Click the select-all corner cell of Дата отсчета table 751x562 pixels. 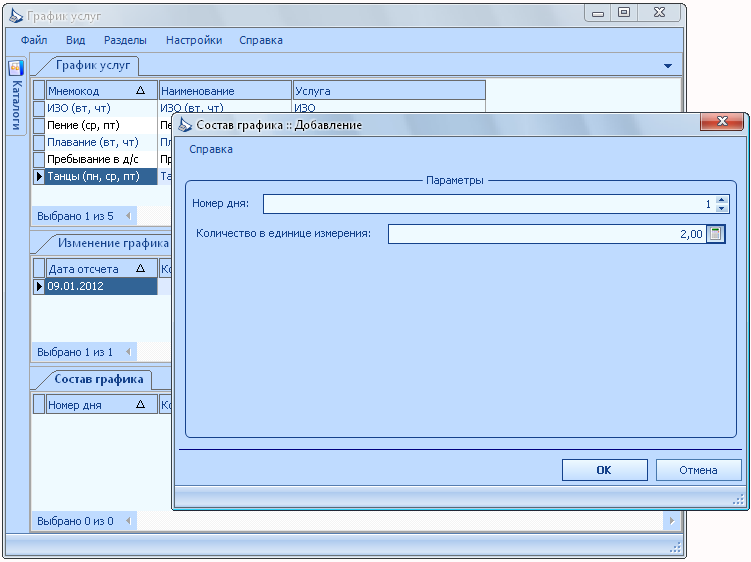point(39,269)
